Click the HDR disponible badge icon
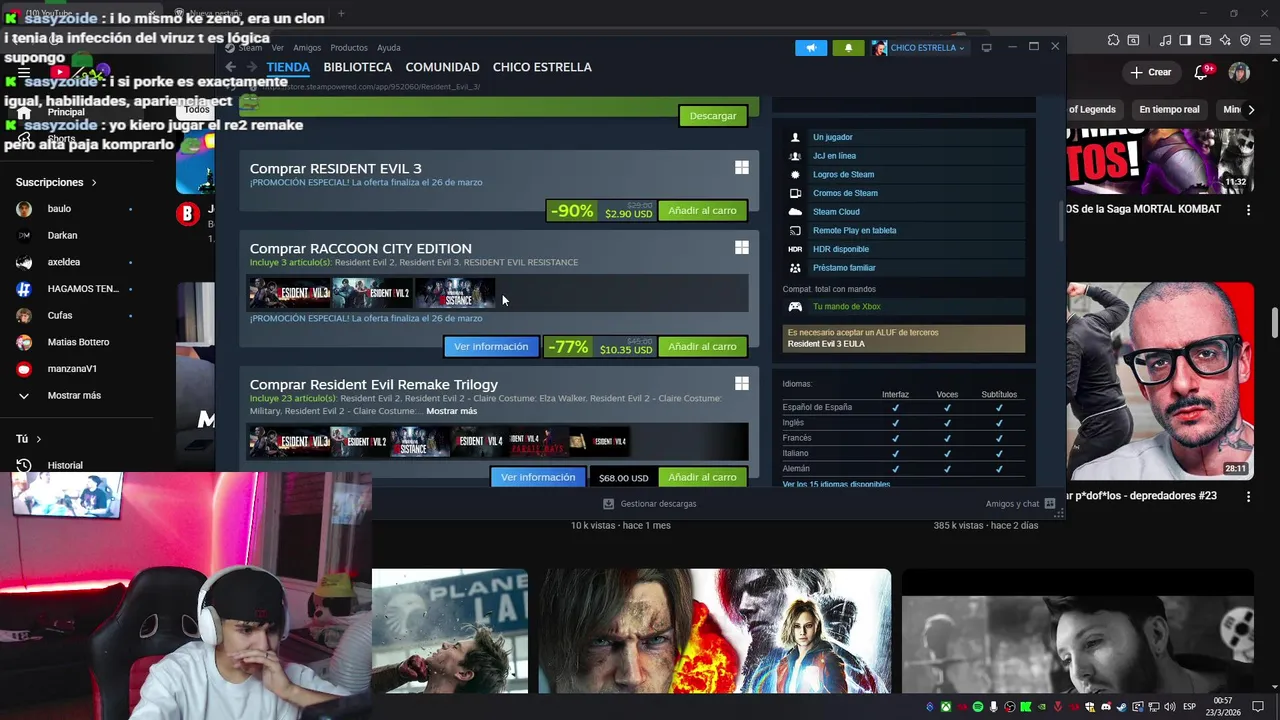The image size is (1280, 720). [795, 249]
